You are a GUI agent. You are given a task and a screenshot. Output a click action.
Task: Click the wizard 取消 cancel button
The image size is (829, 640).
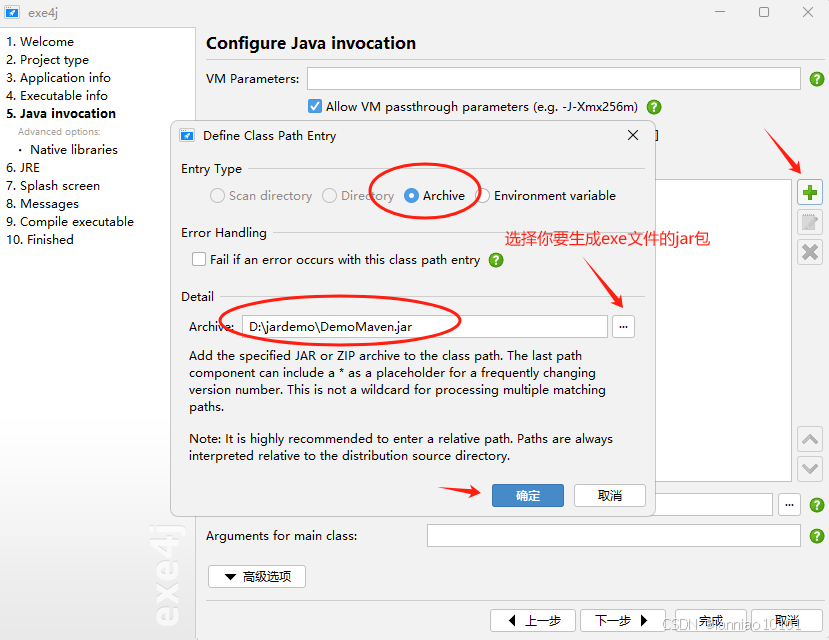(x=787, y=620)
